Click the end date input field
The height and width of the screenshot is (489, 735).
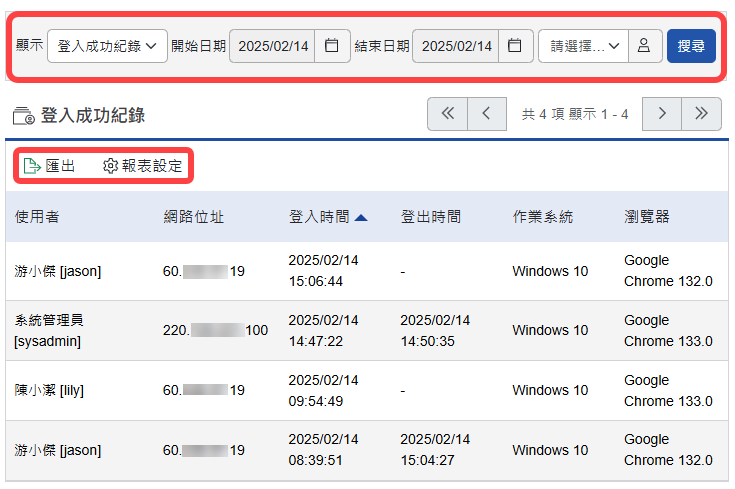(455, 46)
